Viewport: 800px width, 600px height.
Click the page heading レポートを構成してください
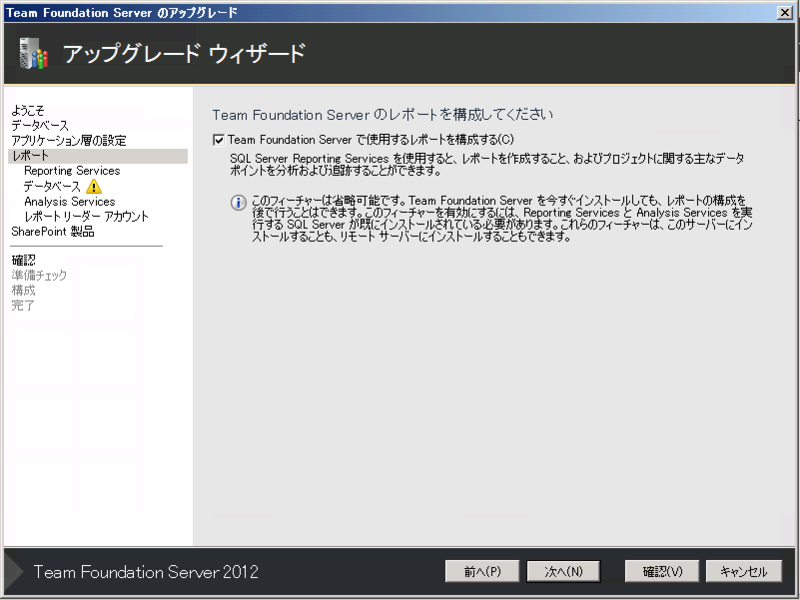coord(383,115)
